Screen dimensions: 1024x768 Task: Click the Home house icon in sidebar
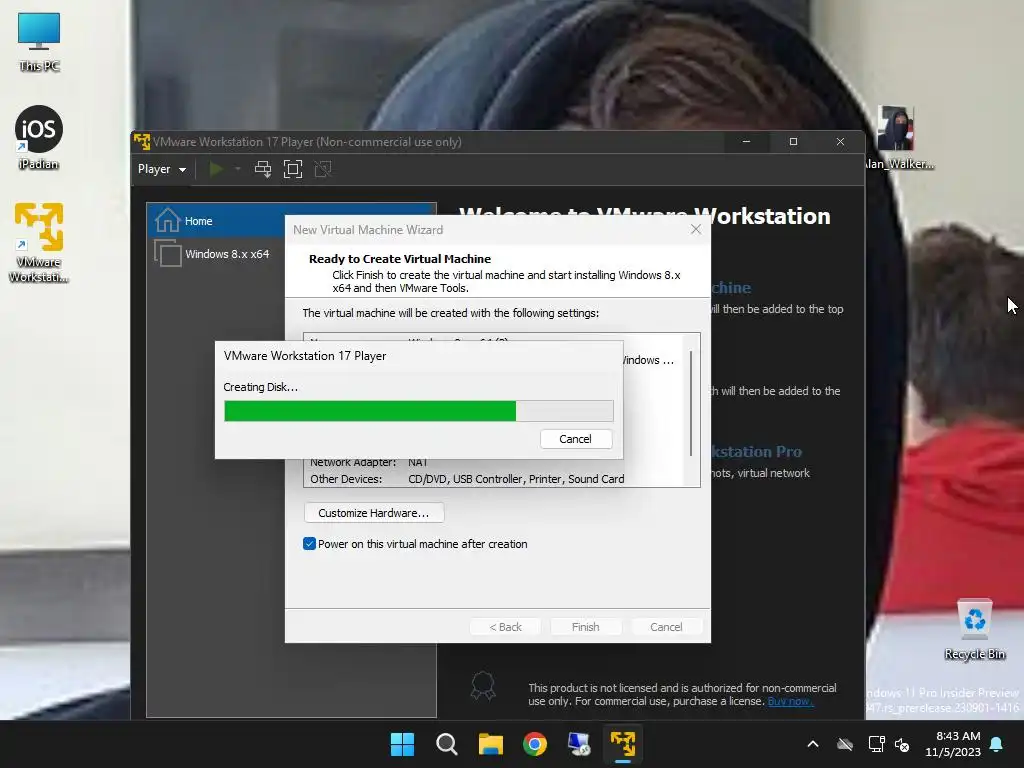pos(168,220)
